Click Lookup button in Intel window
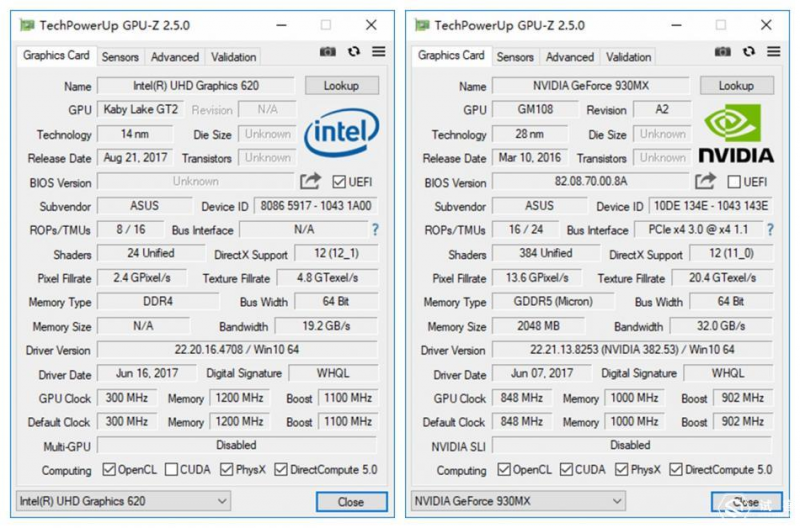The image size is (800, 528). pos(342,86)
